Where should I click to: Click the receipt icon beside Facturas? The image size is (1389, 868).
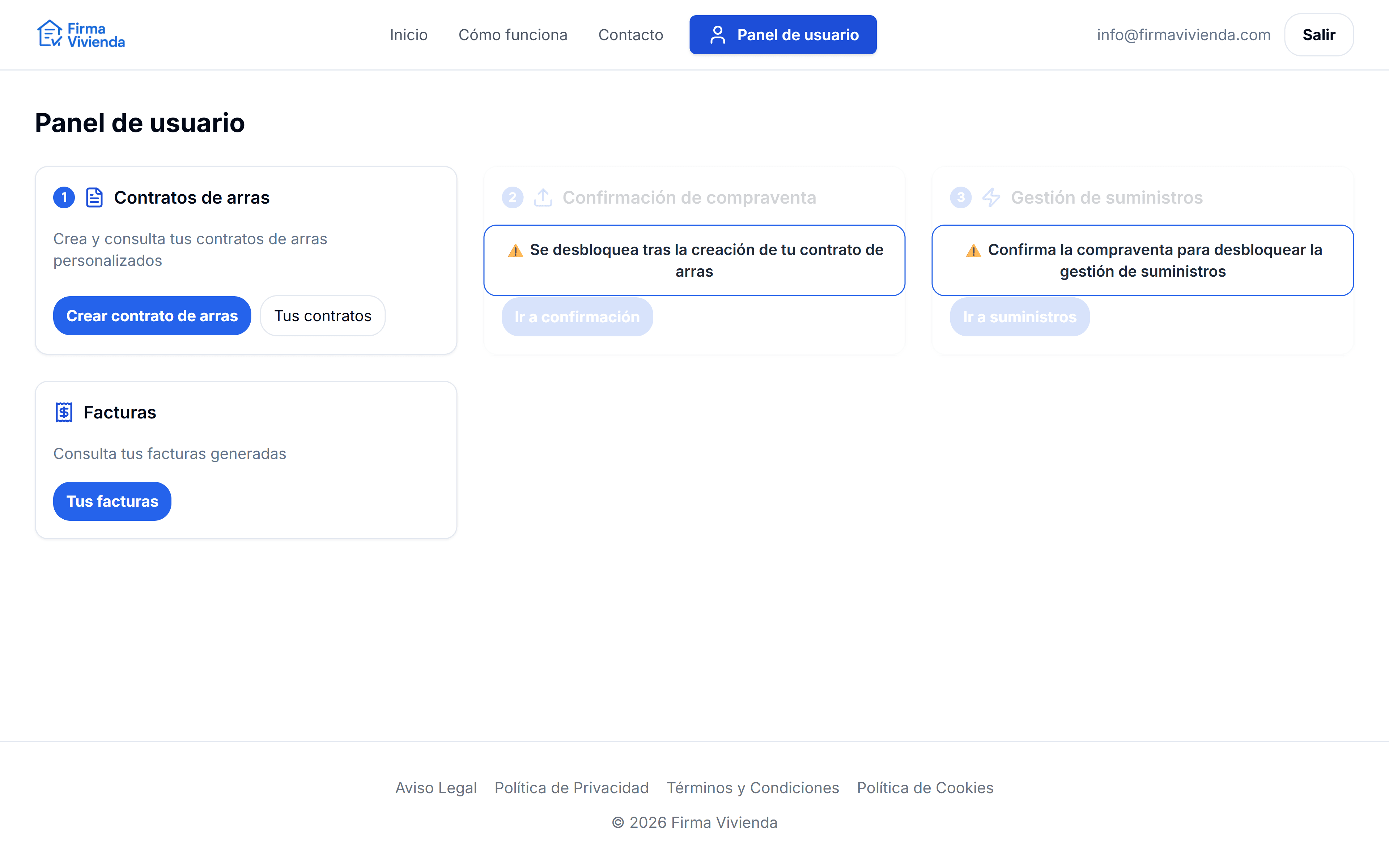coord(64,412)
